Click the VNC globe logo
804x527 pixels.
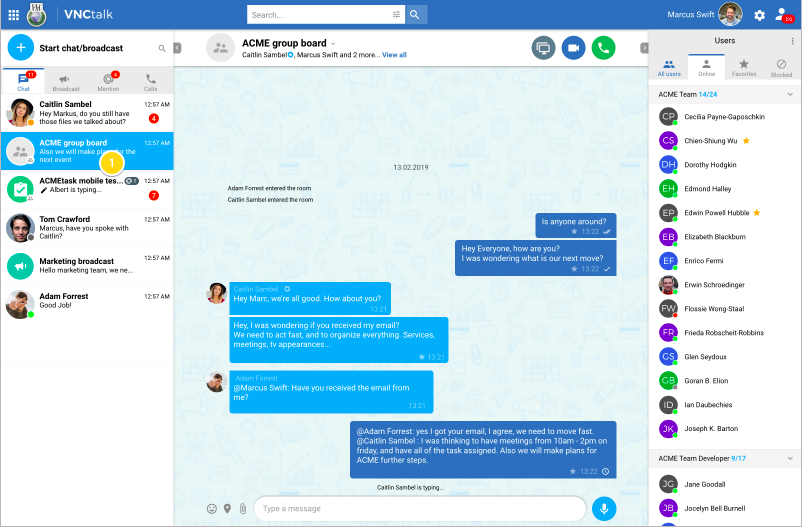pos(36,14)
